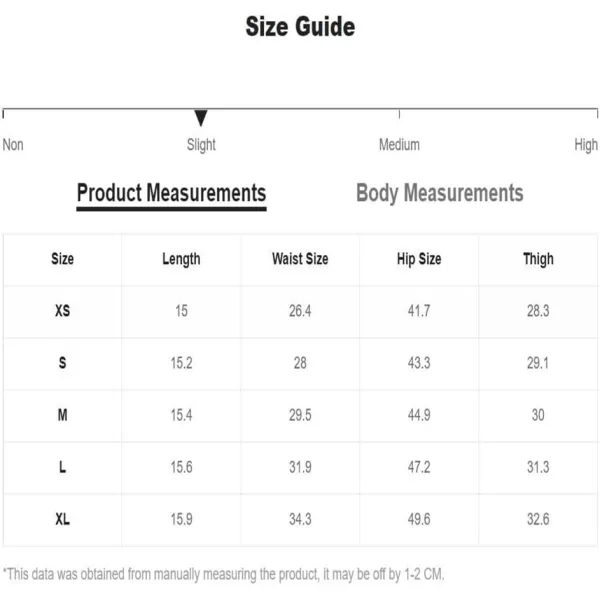600x600 pixels.
Task: Click the Hip Size column header
Action: click(x=419, y=259)
